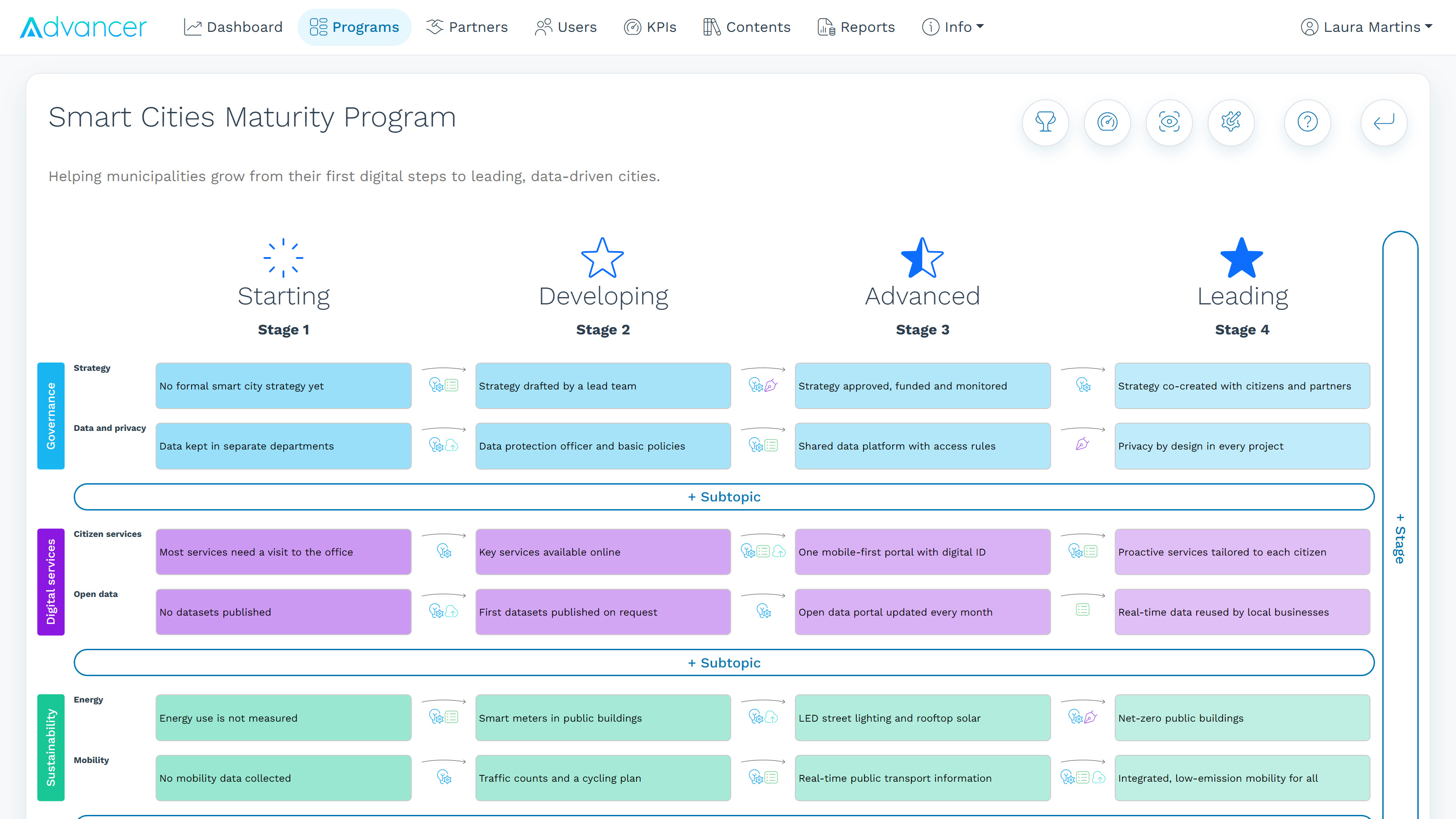Select the Starting stage sparkle icon

283,258
